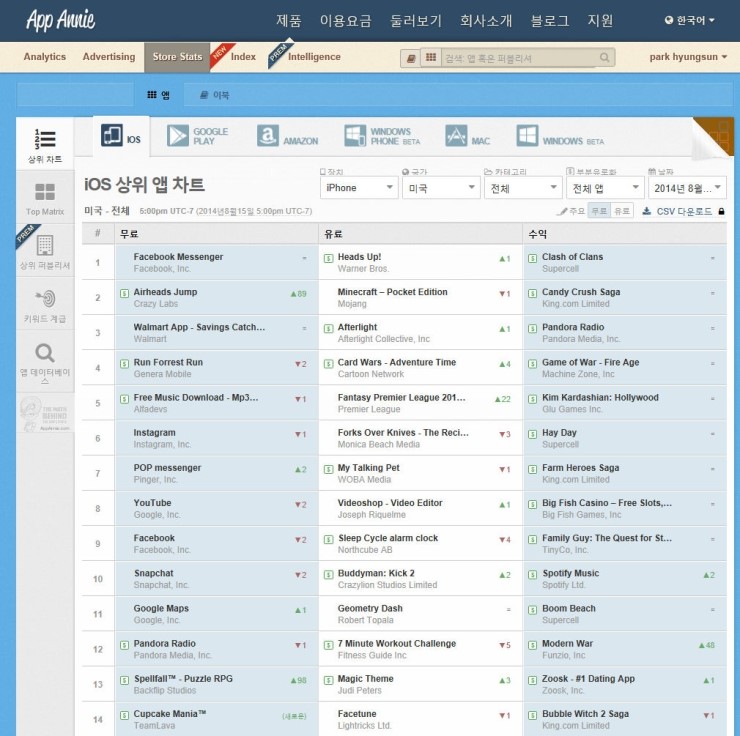The height and width of the screenshot is (736, 740).
Task: Select the grid icon beside search
Action: coord(430,58)
